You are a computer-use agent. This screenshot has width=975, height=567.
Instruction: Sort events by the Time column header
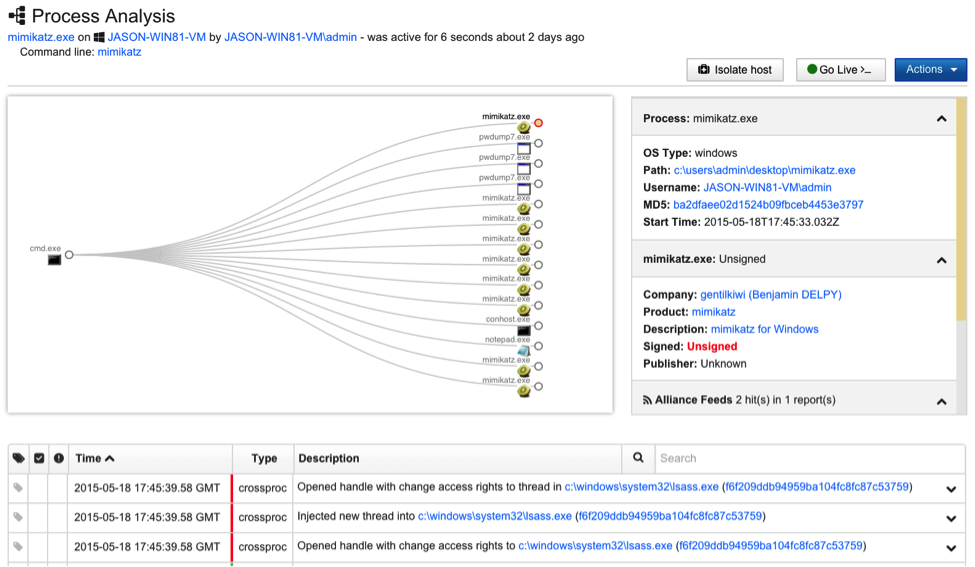click(x=94, y=458)
